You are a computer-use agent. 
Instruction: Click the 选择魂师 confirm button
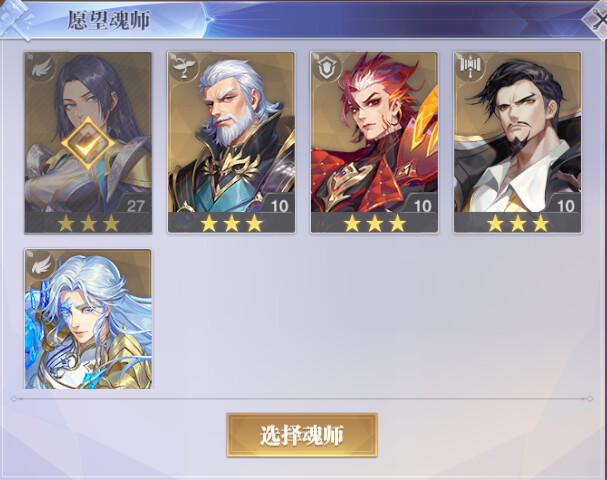coord(302,435)
